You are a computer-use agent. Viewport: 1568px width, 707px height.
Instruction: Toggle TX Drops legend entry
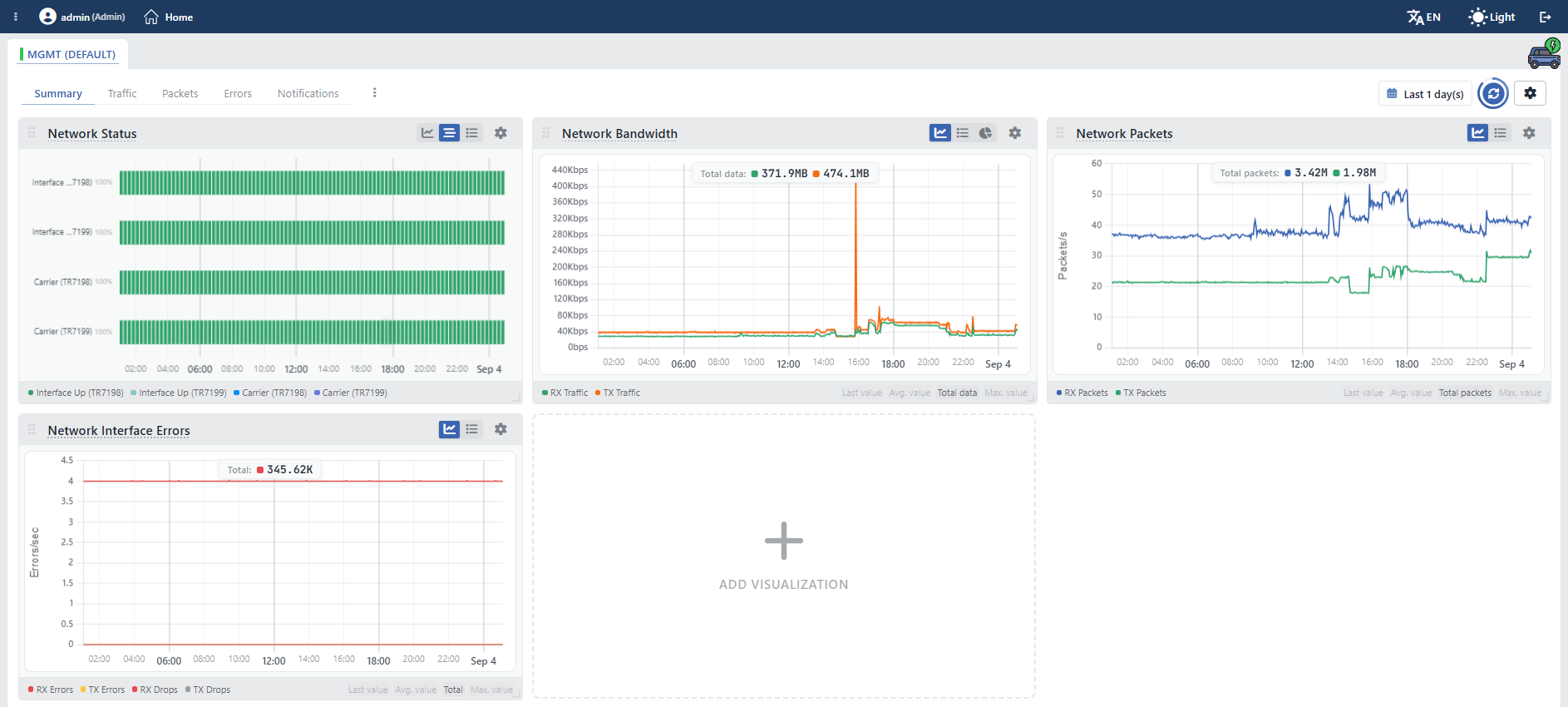(x=208, y=690)
